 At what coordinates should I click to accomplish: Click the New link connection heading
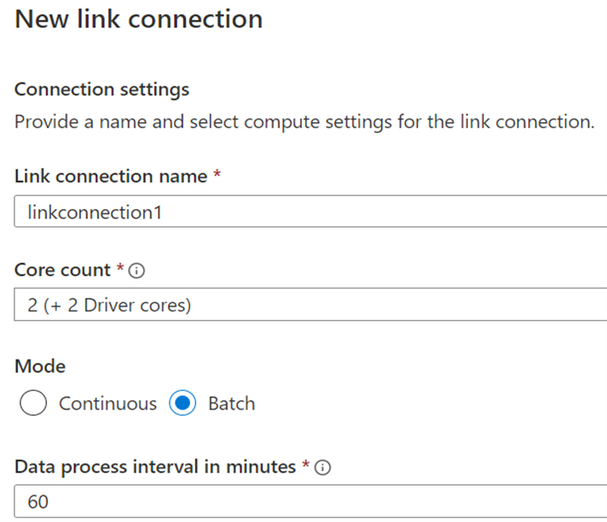[x=139, y=19]
